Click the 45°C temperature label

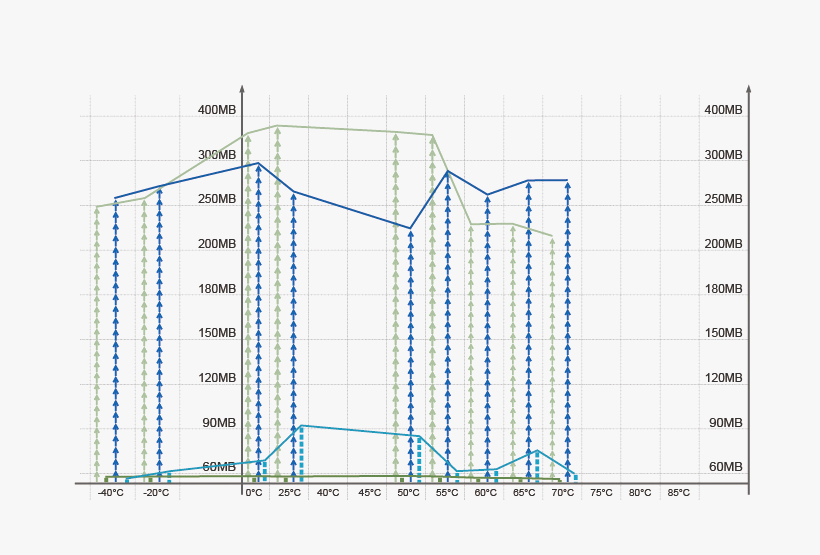point(369,493)
